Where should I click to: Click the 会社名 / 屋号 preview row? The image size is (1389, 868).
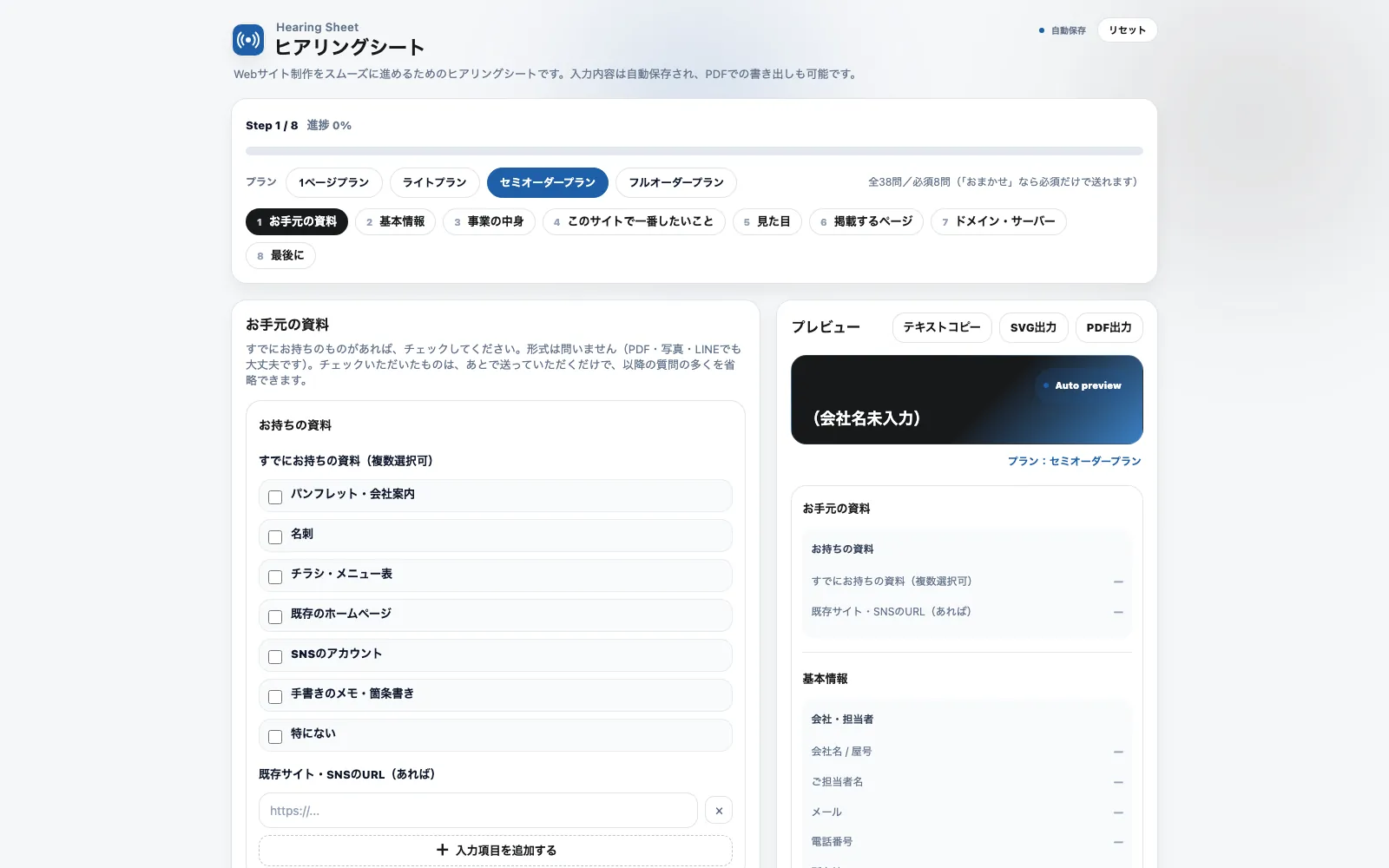click(967, 752)
